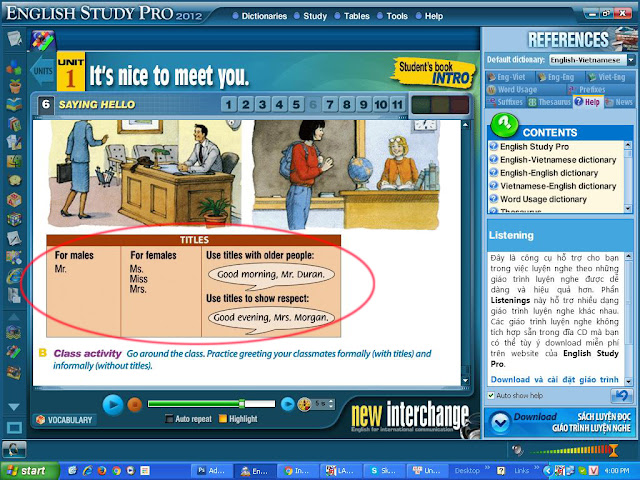Click the green question mark Contents icon
The height and width of the screenshot is (480, 640).
[504, 124]
